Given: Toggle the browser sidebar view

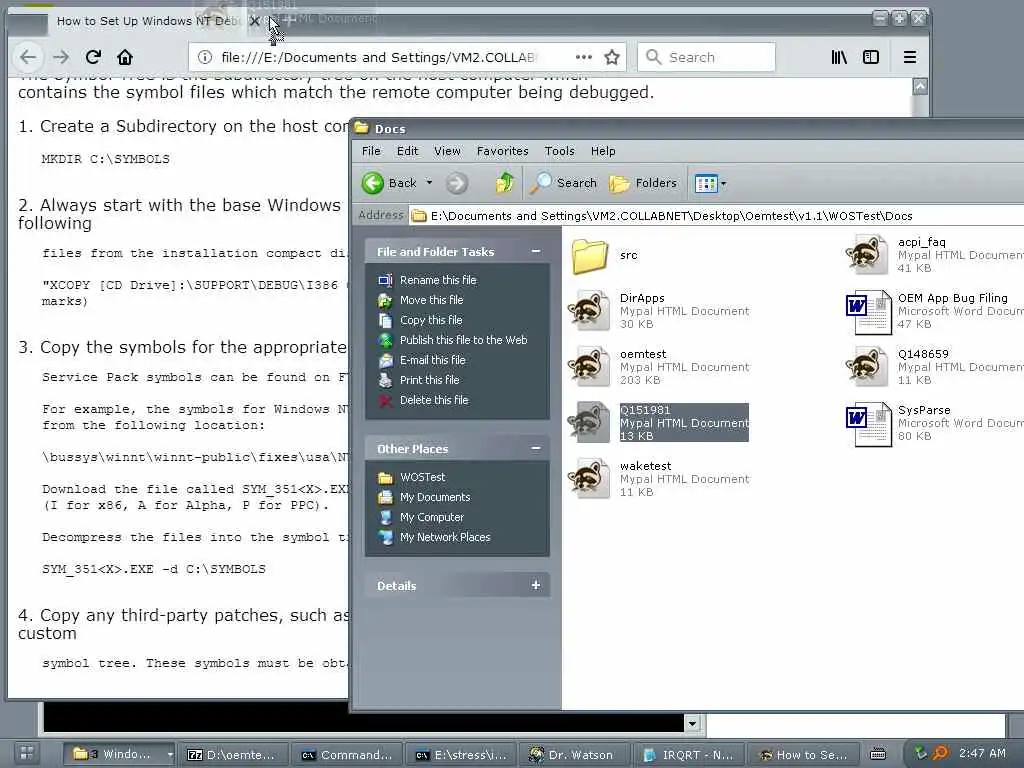Looking at the screenshot, I should point(871,57).
